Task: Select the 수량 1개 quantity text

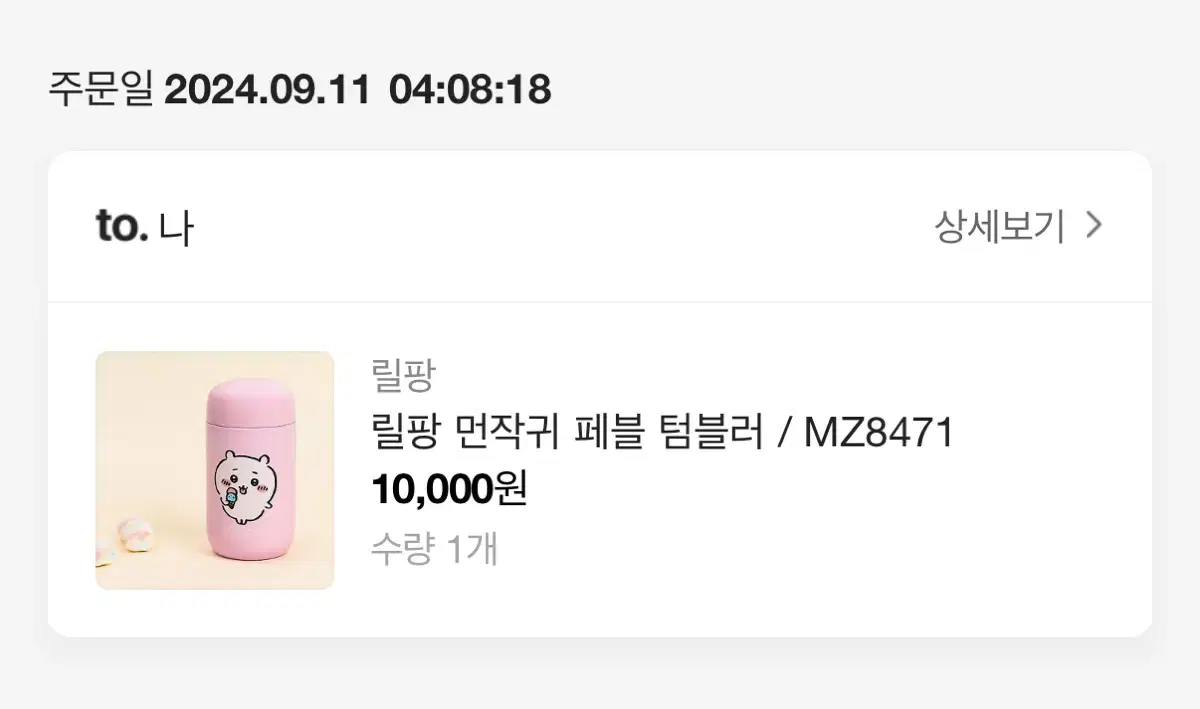Action: pos(434,548)
